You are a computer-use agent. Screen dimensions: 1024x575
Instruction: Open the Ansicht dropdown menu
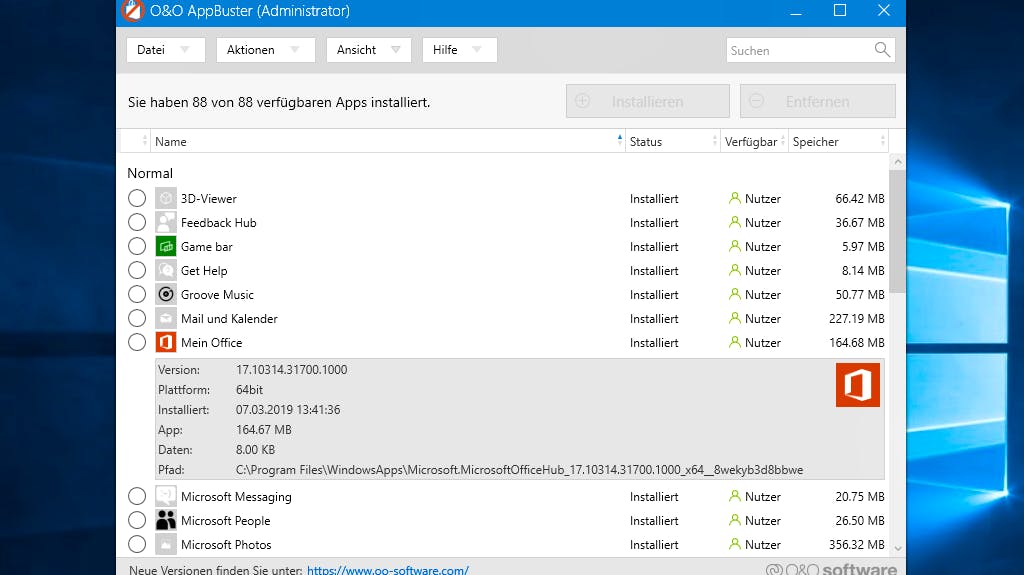(x=369, y=50)
